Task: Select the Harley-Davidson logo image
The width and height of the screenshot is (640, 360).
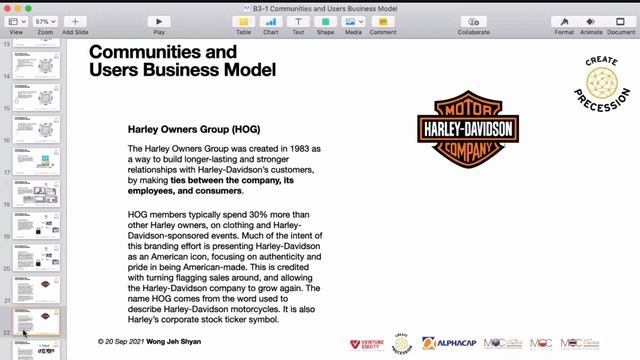Action: coord(468,129)
